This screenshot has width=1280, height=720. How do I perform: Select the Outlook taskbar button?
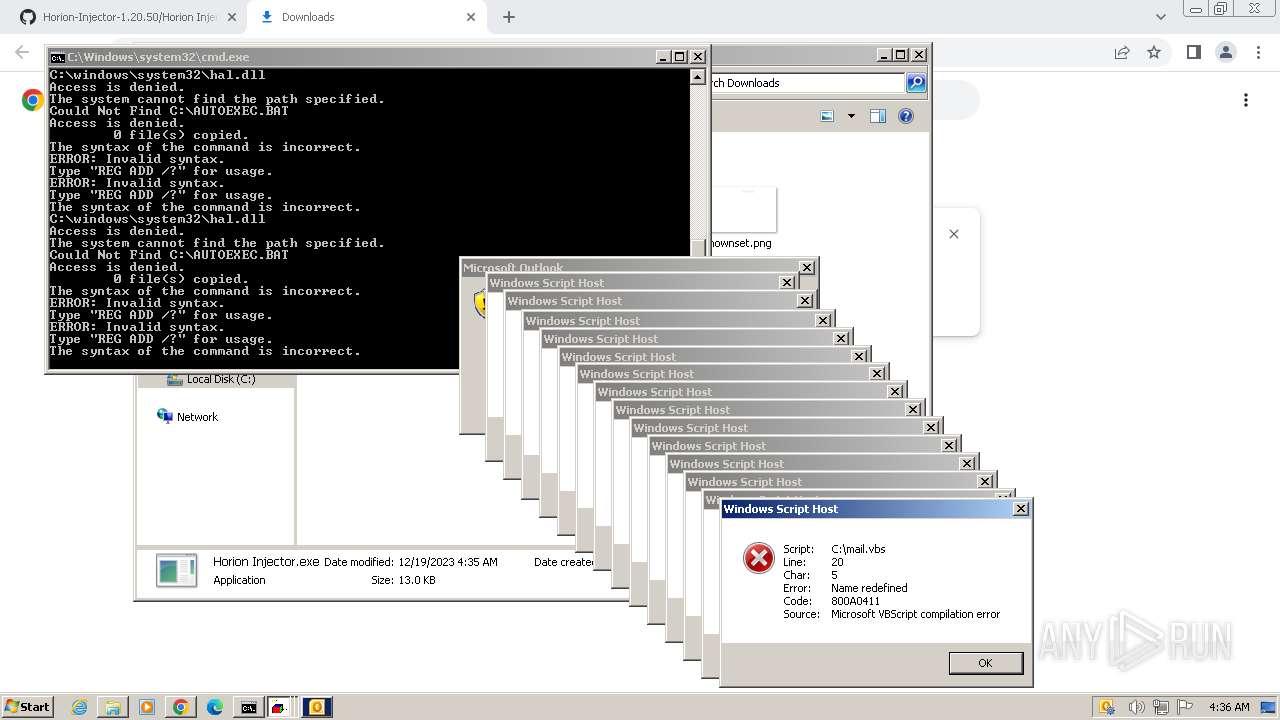pyautogui.click(x=316, y=707)
